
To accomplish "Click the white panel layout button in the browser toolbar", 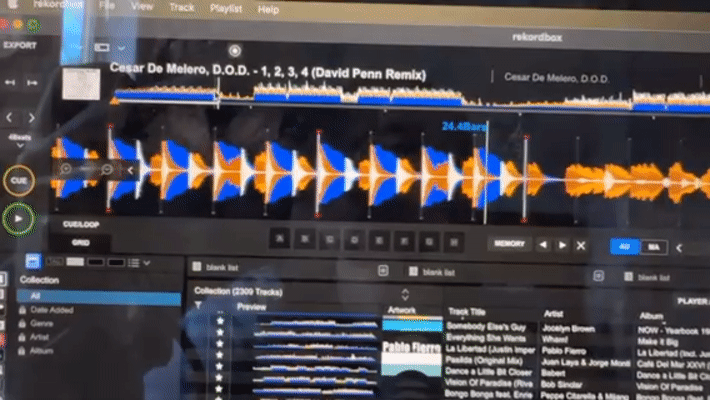I will pyautogui.click(x=75, y=262).
